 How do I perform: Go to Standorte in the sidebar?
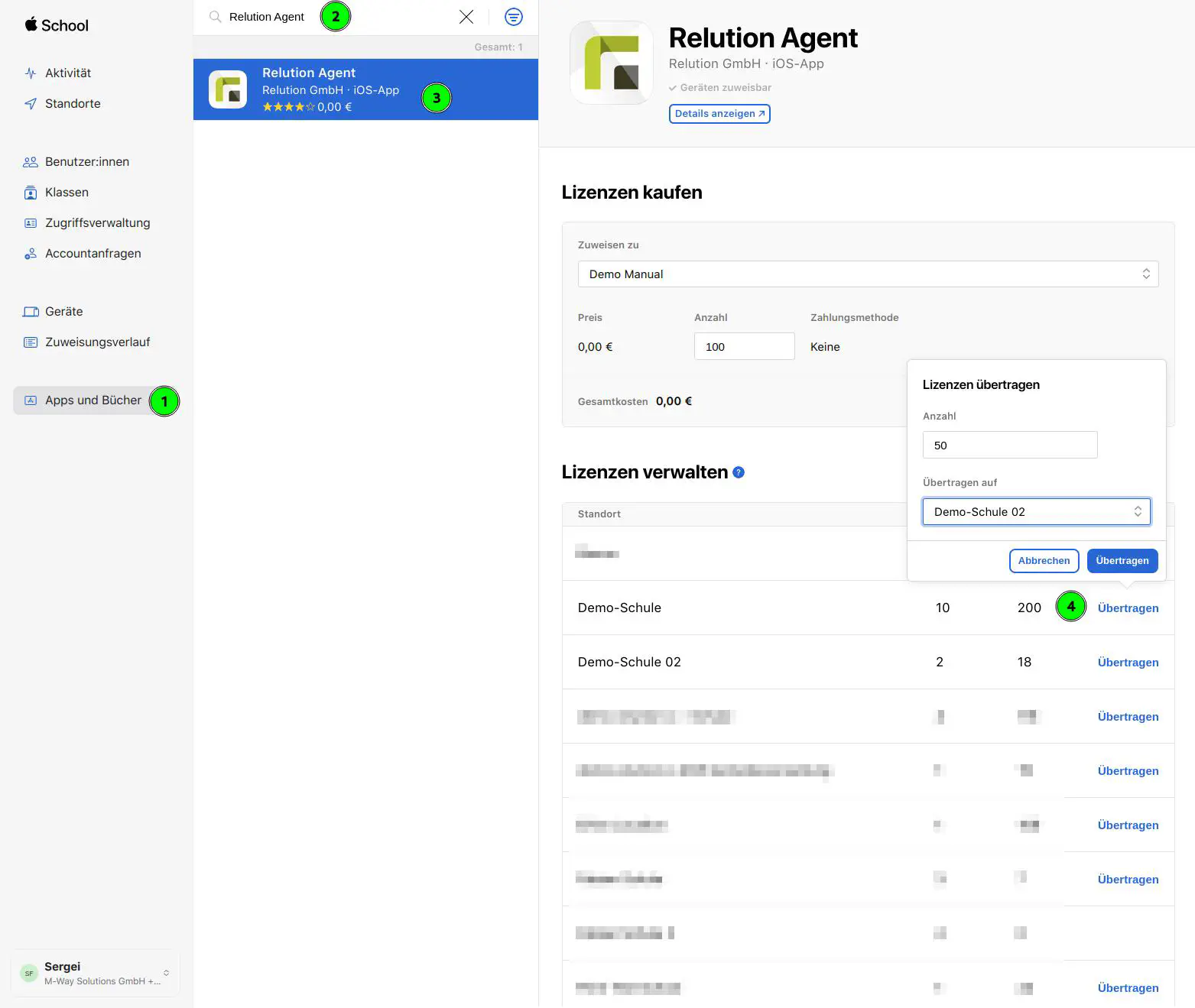click(73, 104)
